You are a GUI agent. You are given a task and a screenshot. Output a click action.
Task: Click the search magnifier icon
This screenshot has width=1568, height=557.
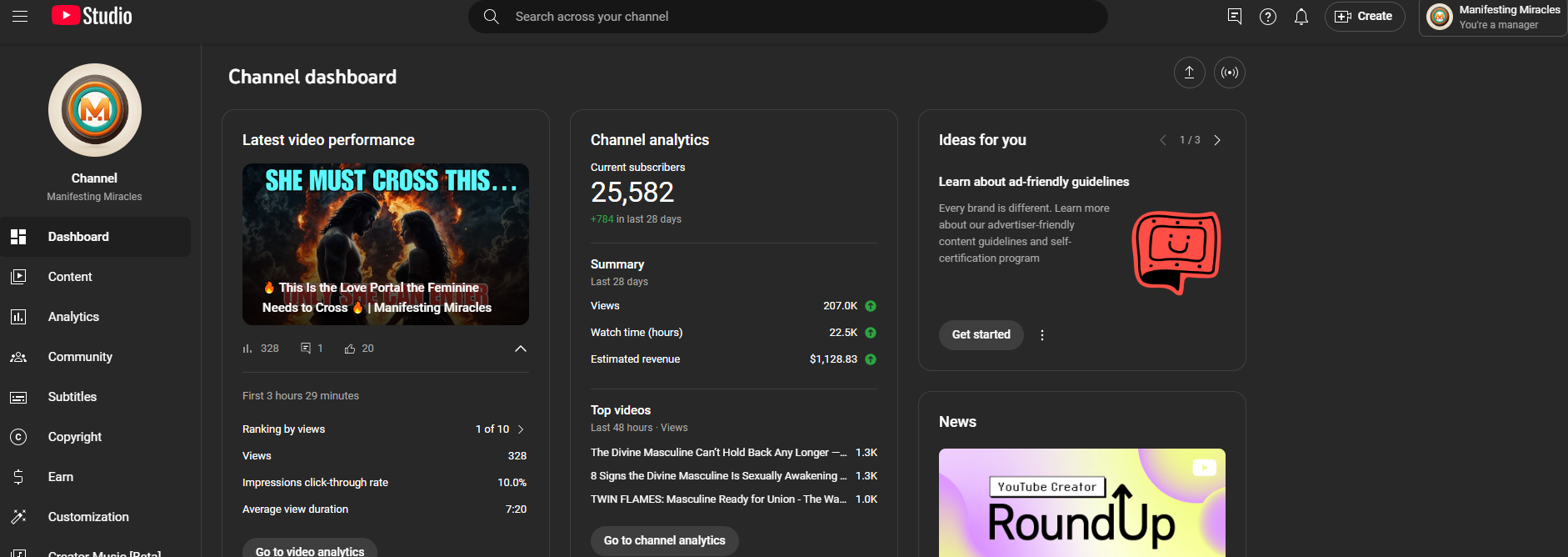[492, 17]
